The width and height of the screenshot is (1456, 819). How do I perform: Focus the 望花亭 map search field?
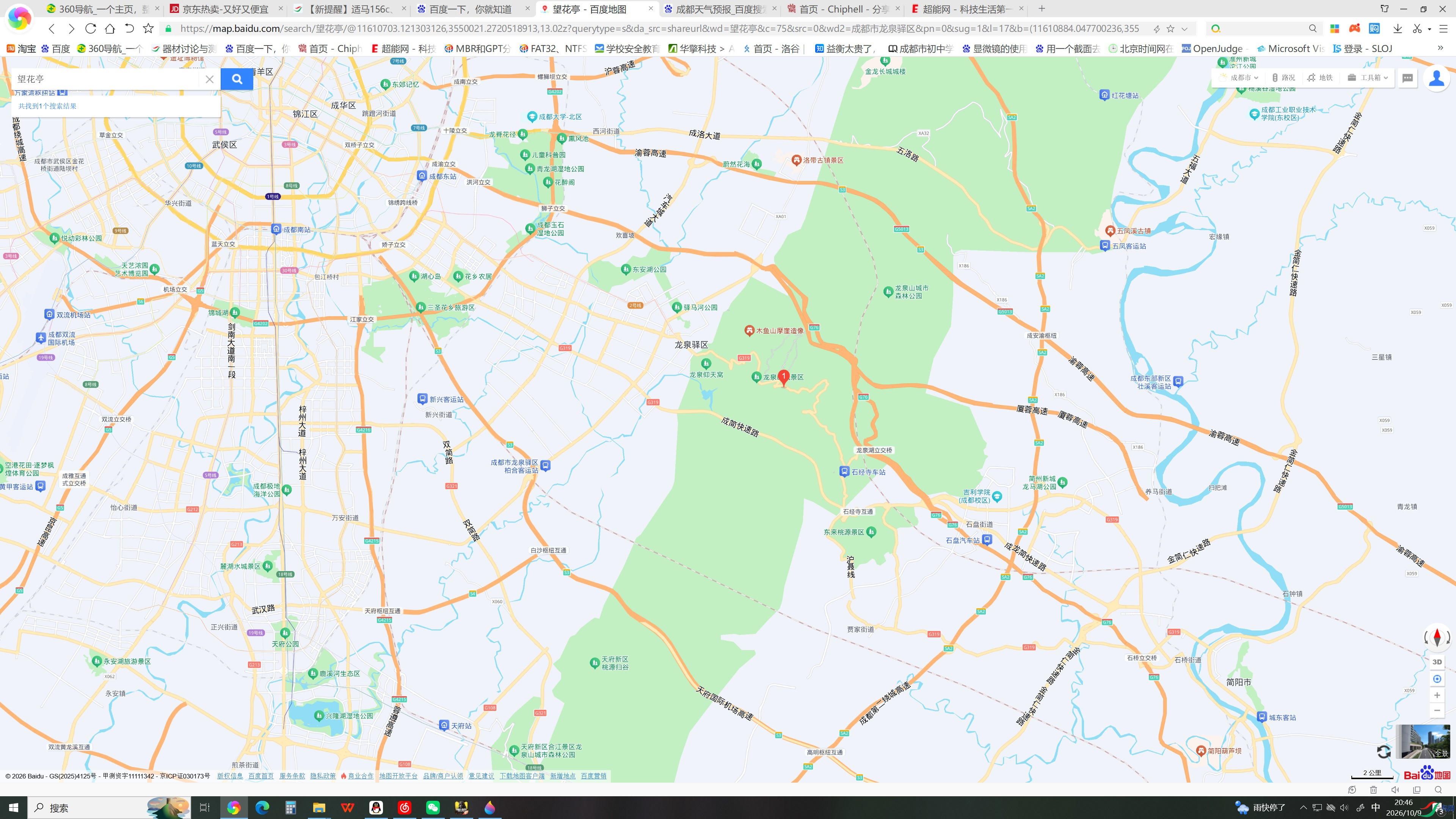(106, 79)
